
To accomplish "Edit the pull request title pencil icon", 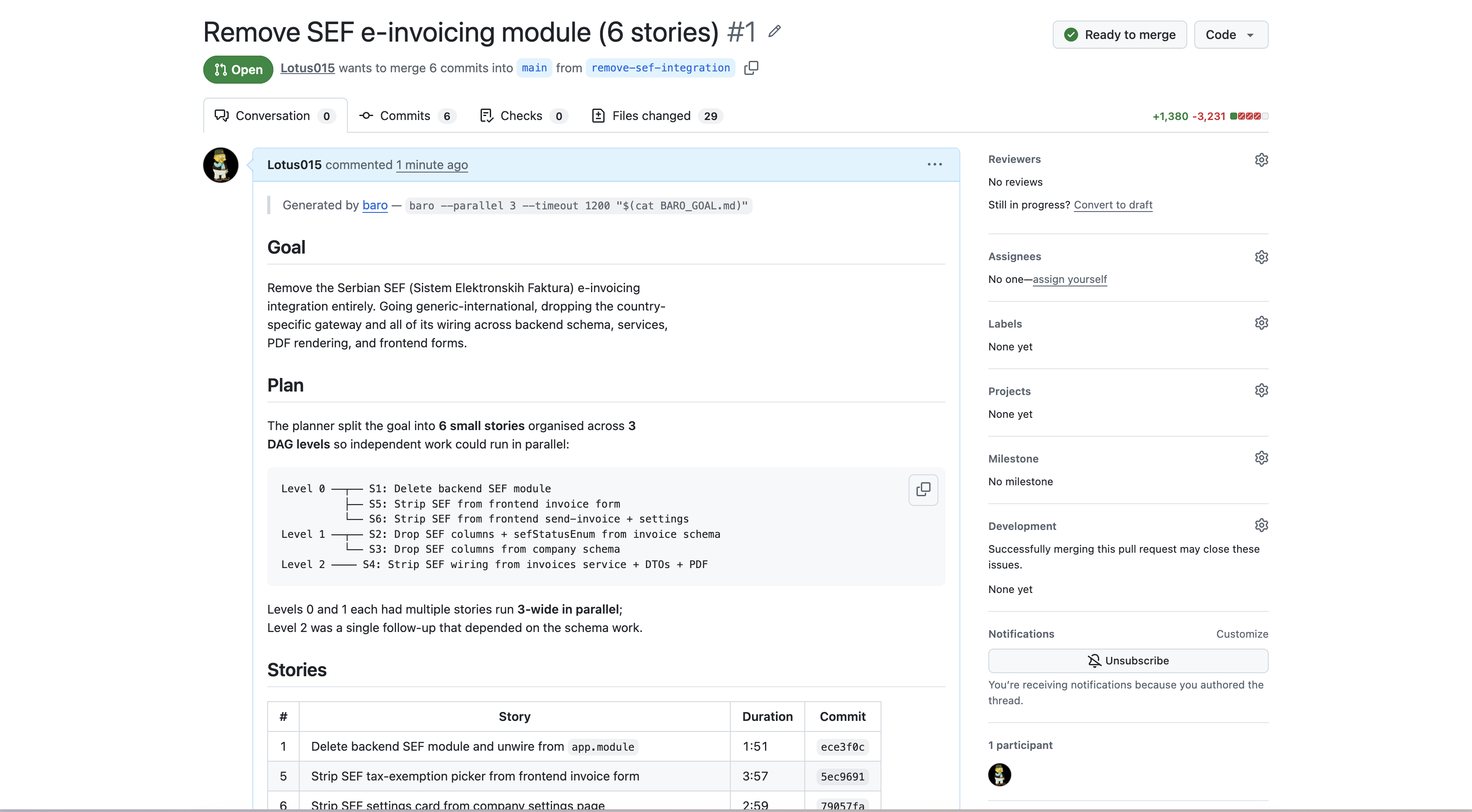I will pos(774,32).
